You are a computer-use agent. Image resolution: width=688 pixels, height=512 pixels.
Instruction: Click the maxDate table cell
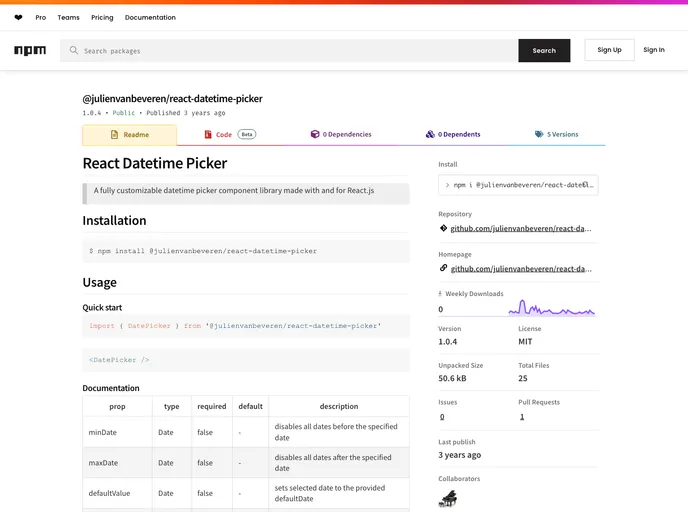coord(117,462)
